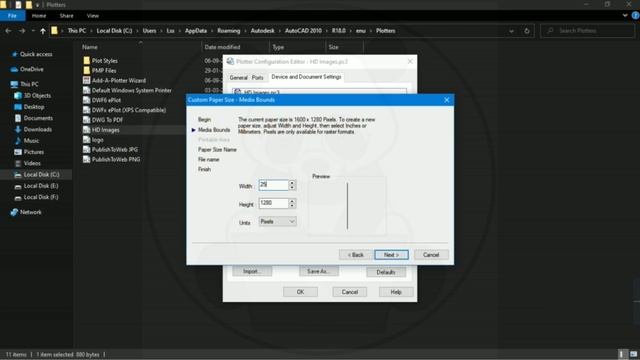Select Local Disk (F:) in sidebar
640x360 pixels.
41,197
